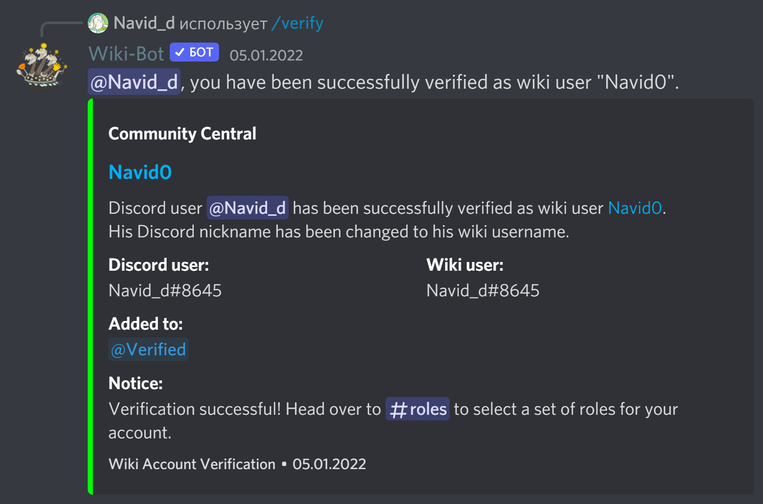This screenshot has height=504, width=763.
Task: Click @Navid_d mention inside embed description
Action: [x=248, y=208]
